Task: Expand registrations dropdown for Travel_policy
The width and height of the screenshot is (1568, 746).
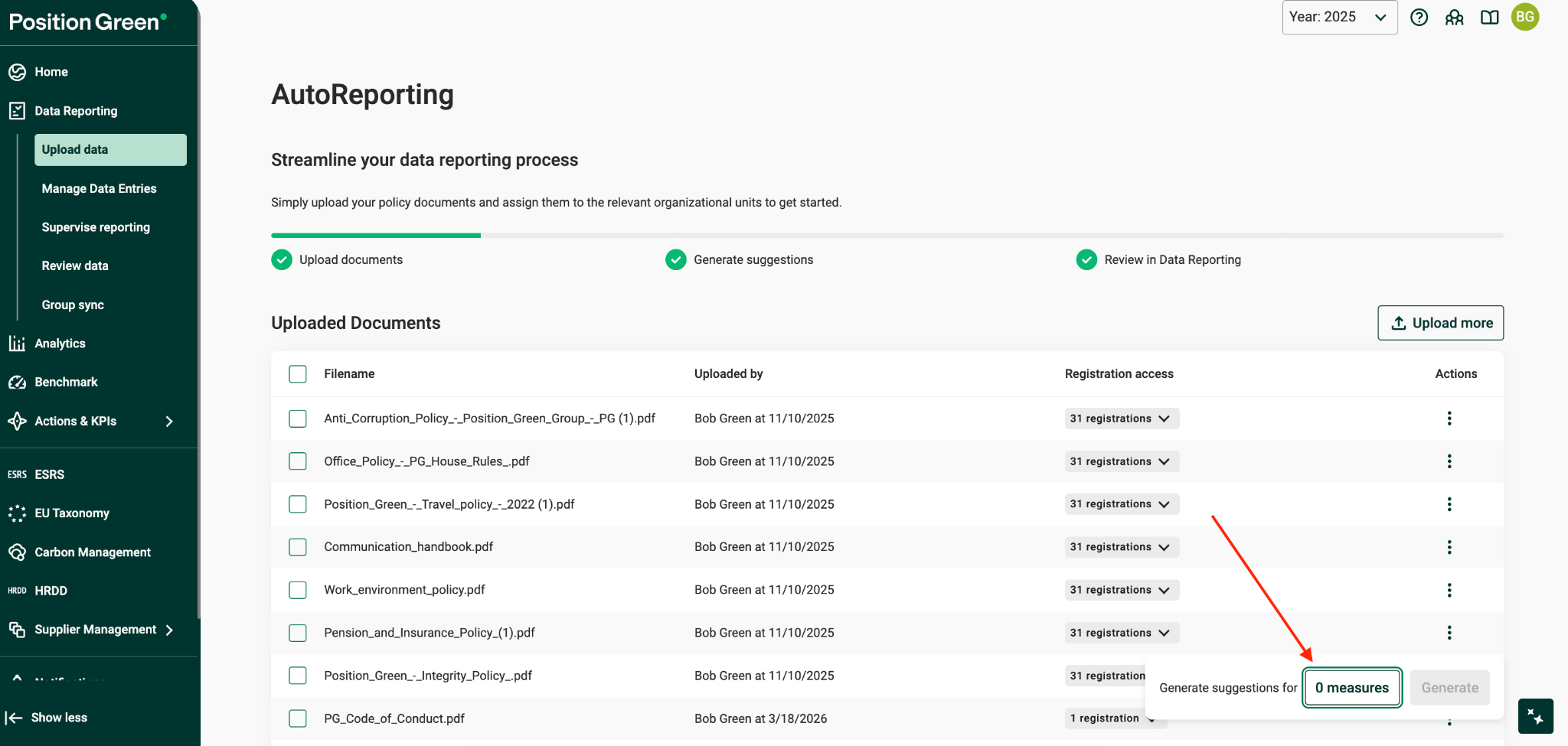Action: point(1122,504)
